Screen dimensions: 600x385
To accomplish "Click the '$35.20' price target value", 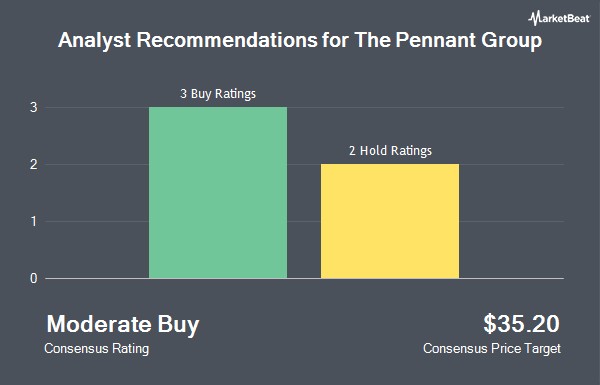I will coord(521,324).
